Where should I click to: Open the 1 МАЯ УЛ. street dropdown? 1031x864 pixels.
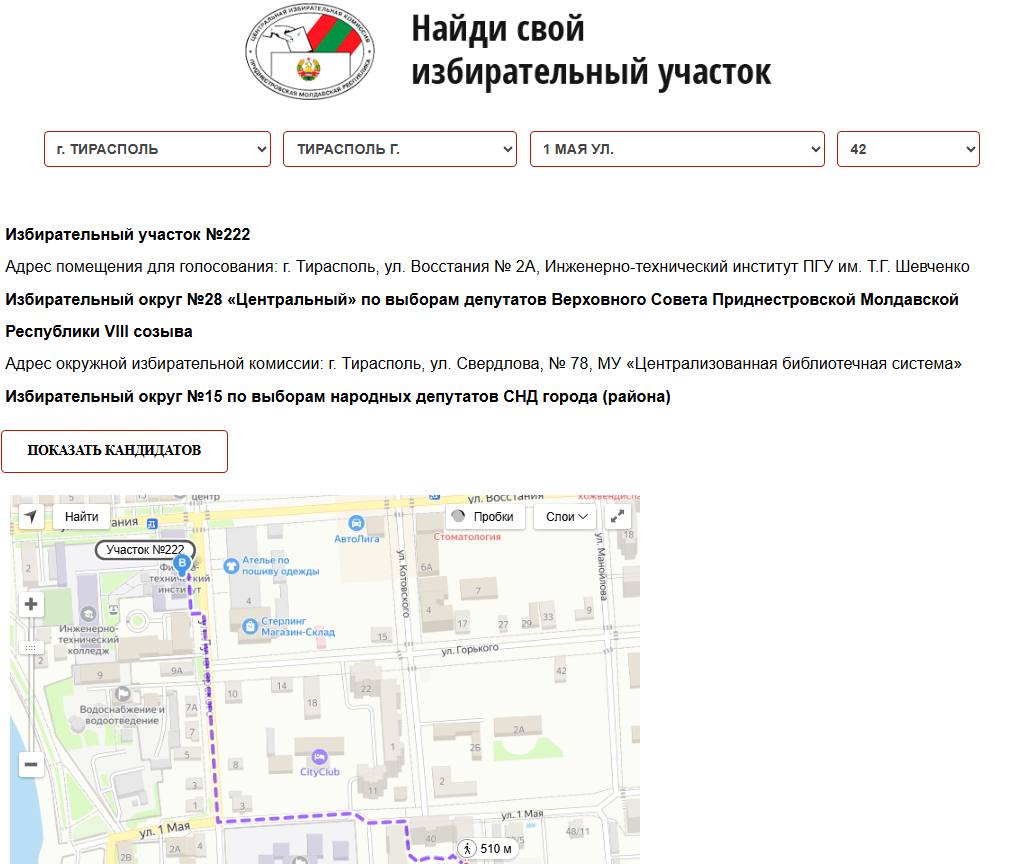tap(677, 149)
